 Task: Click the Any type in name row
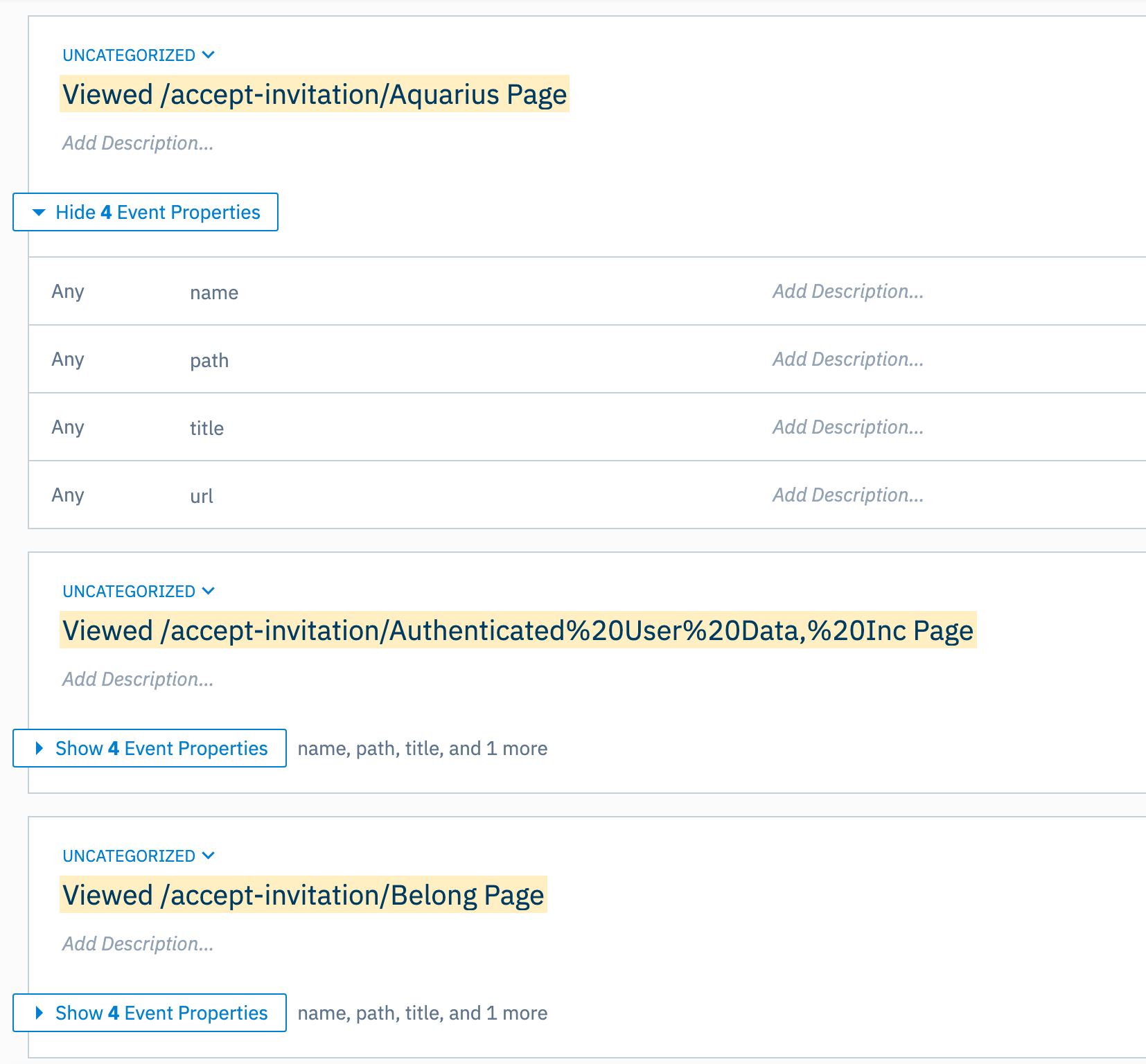point(68,292)
